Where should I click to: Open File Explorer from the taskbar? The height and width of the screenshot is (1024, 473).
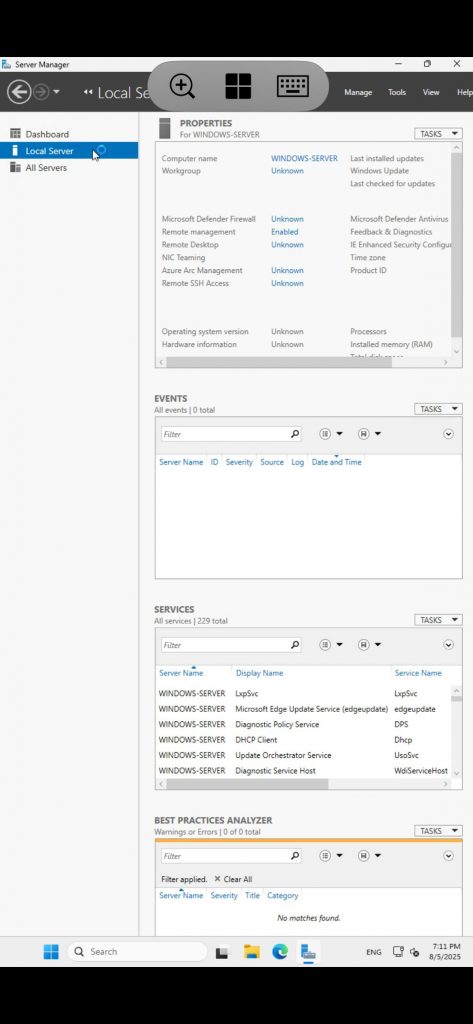pos(252,952)
